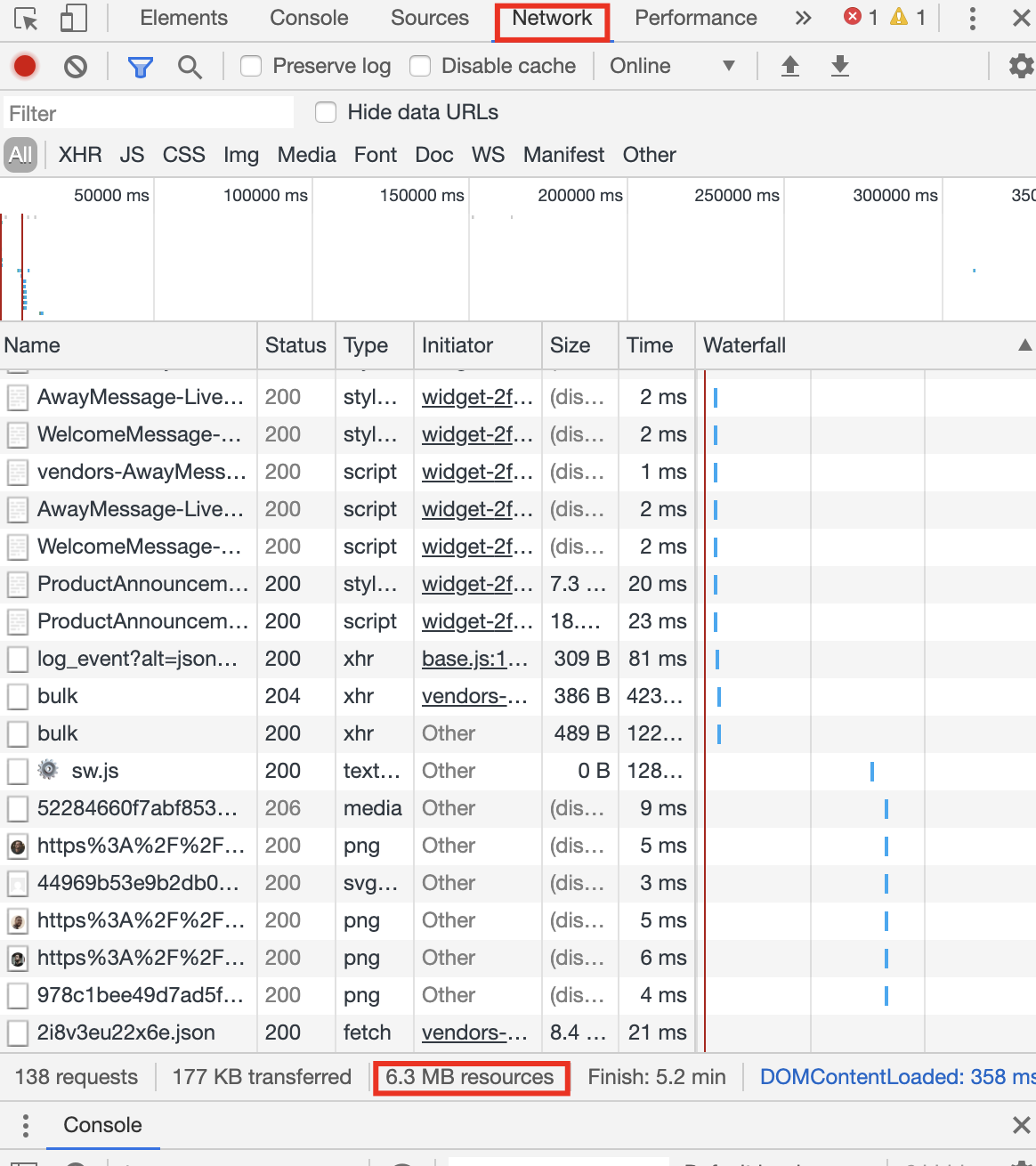Reverse the Waterfall column sort order
This screenshot has height=1166, width=1036.
(x=1024, y=345)
